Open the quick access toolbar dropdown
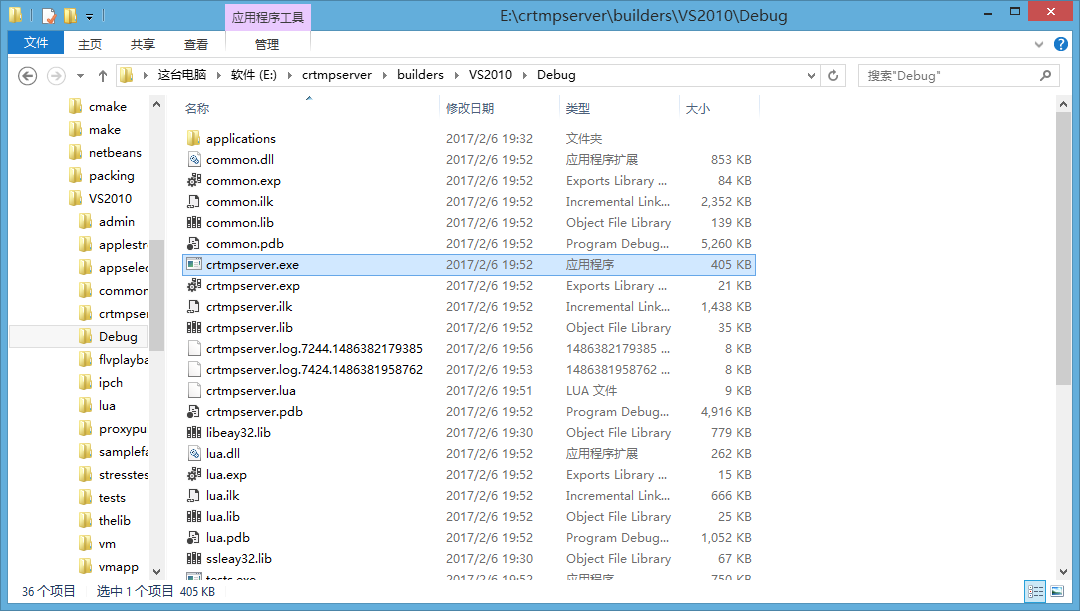The width and height of the screenshot is (1080, 611). (x=90, y=16)
